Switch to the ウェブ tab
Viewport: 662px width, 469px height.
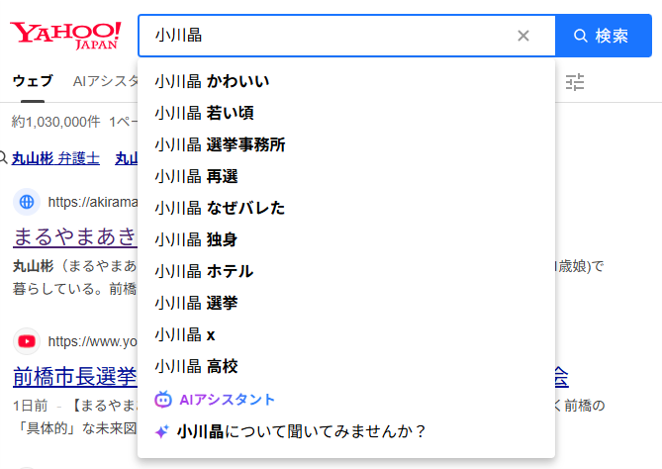32,82
